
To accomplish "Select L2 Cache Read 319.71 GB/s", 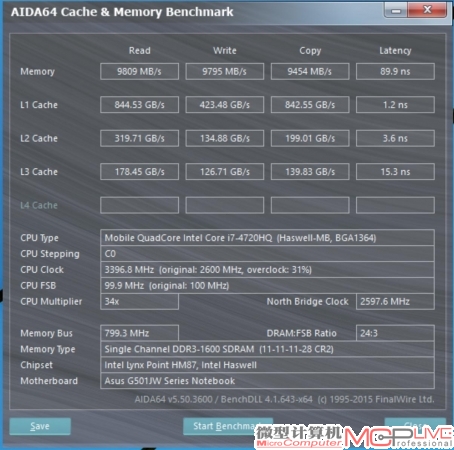I will click(x=139, y=138).
